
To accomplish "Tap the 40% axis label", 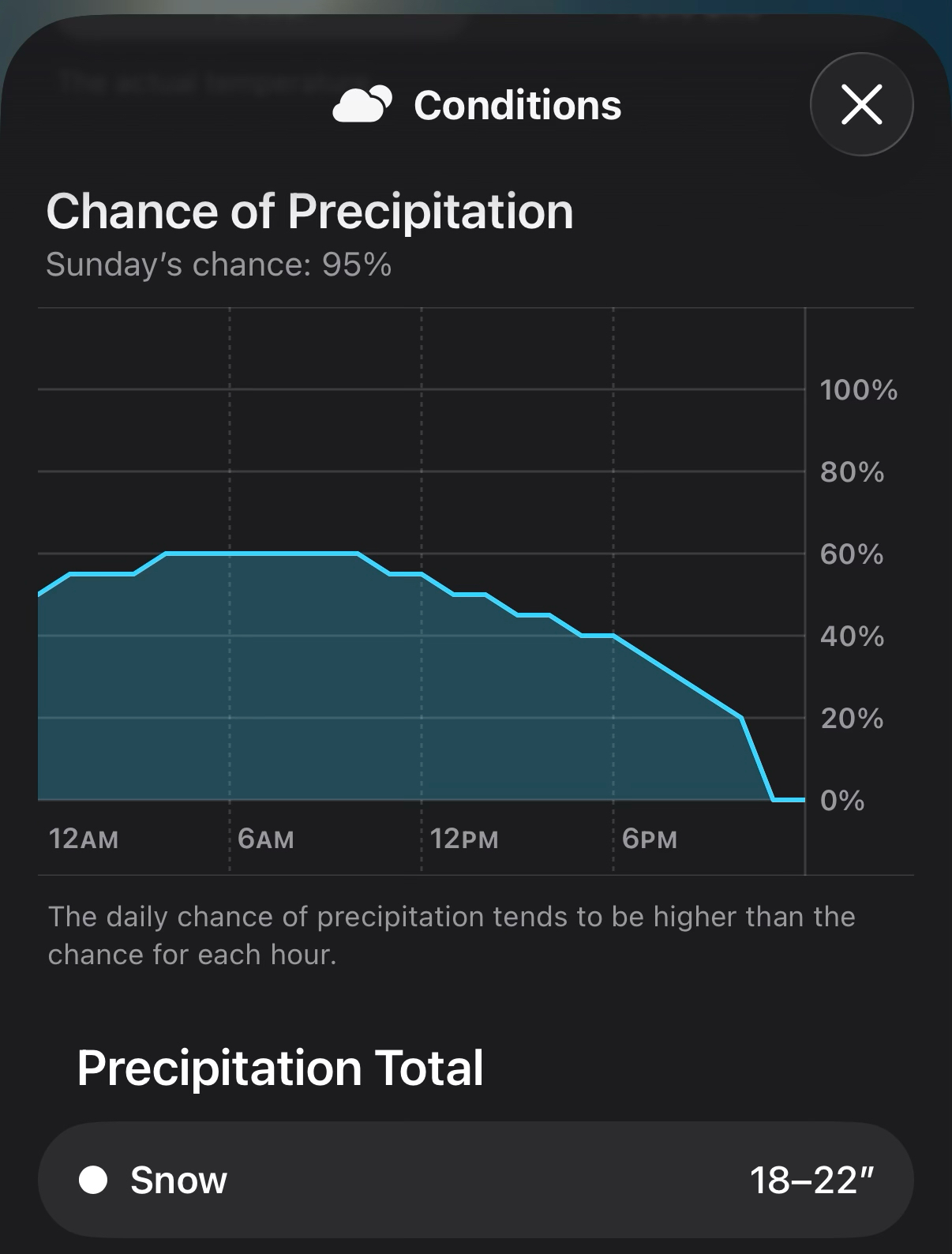I will tap(853, 636).
